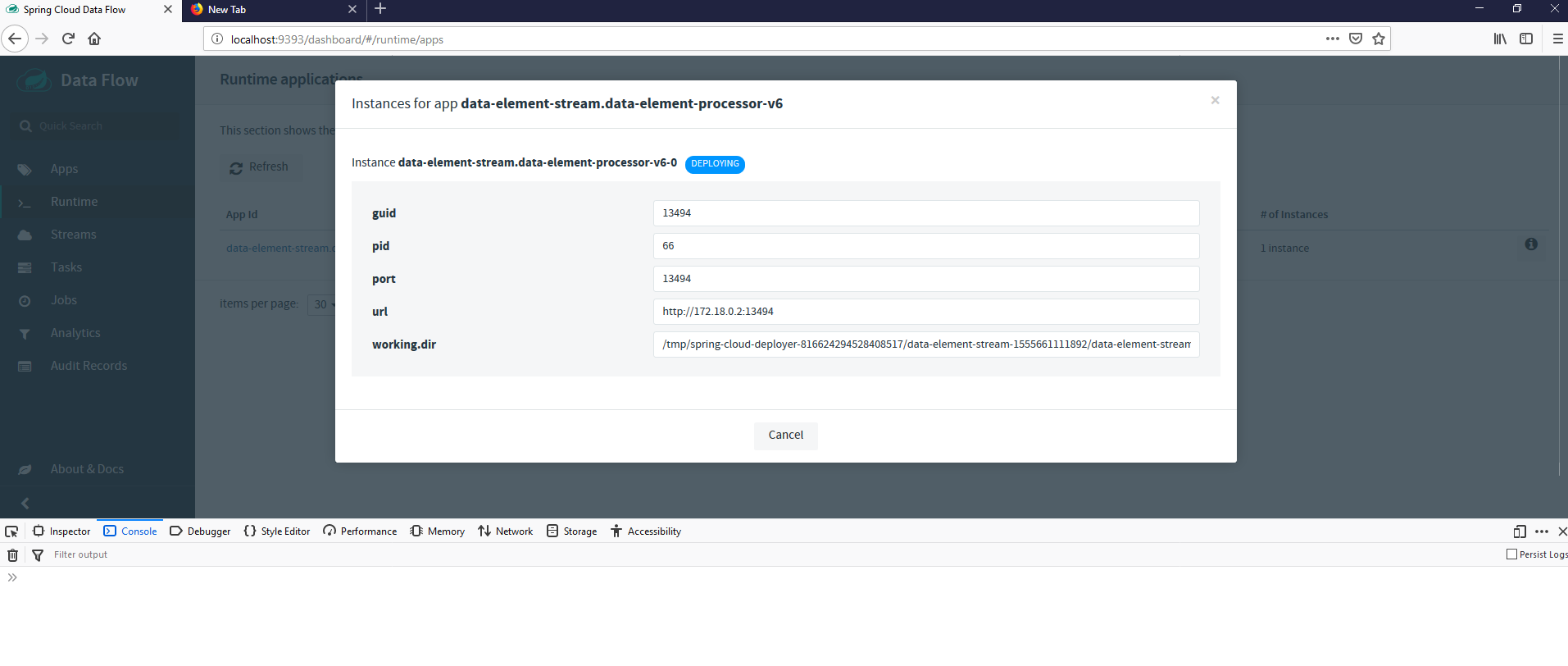Click the App Id column header
The width and height of the screenshot is (1568, 666).
click(x=242, y=215)
